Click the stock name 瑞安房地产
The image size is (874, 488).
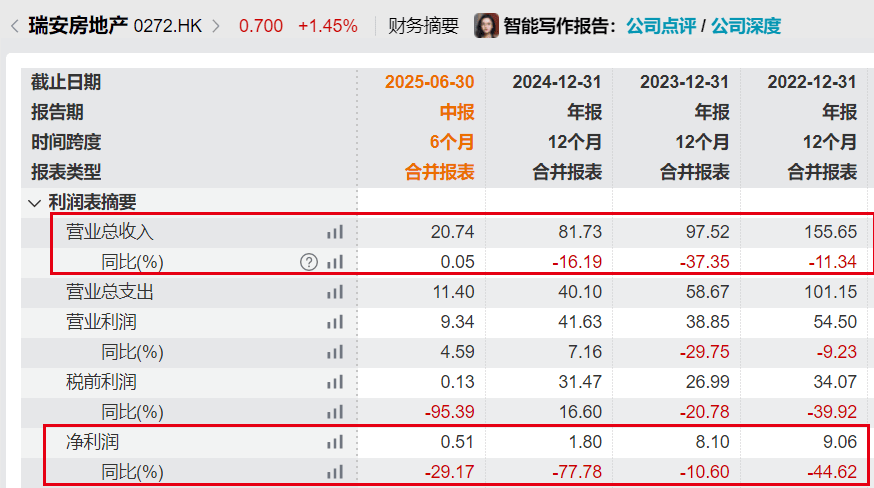pyautogui.click(x=78, y=26)
